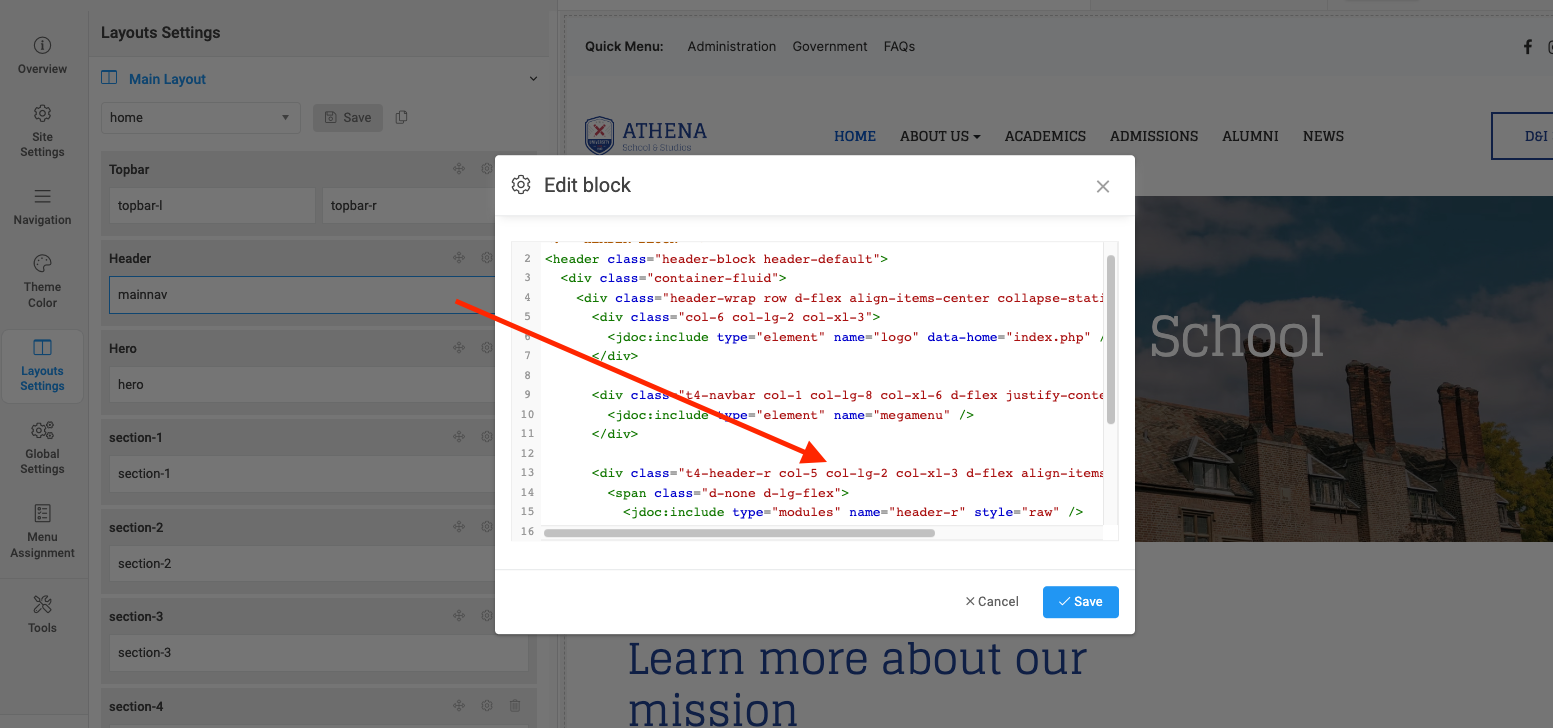Click code line with t4-navbar div
This screenshot has width=1553, height=728.
[847, 395]
